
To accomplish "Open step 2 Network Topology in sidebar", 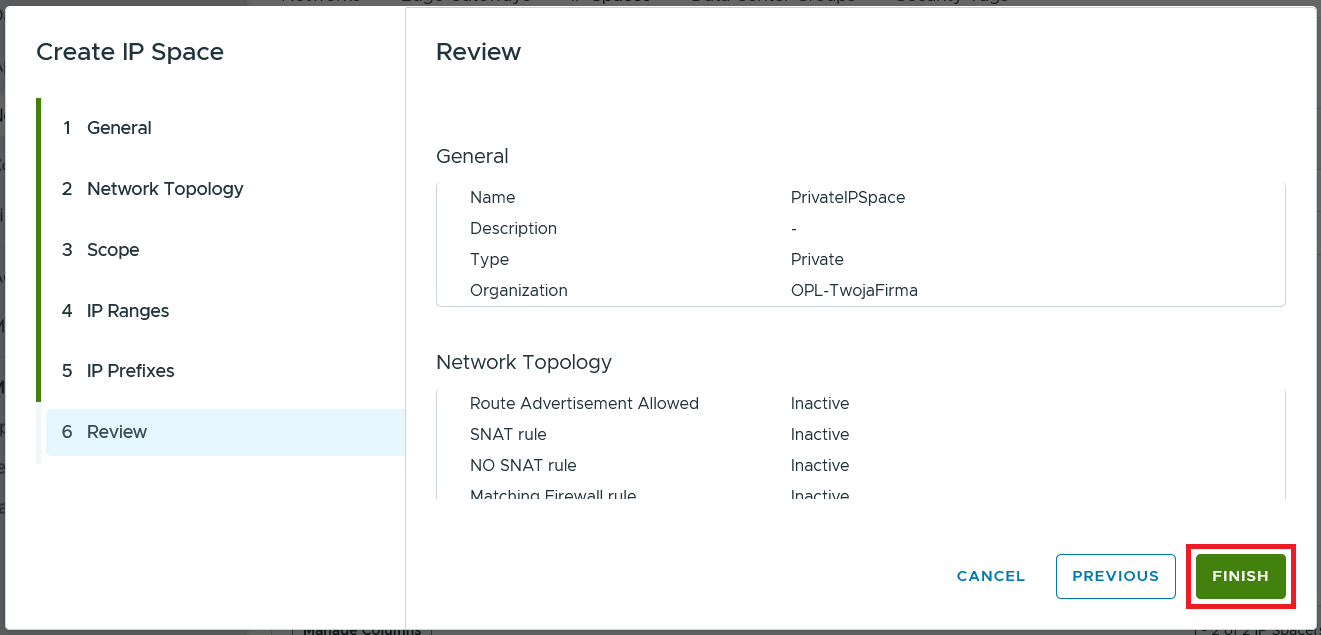I will [165, 189].
